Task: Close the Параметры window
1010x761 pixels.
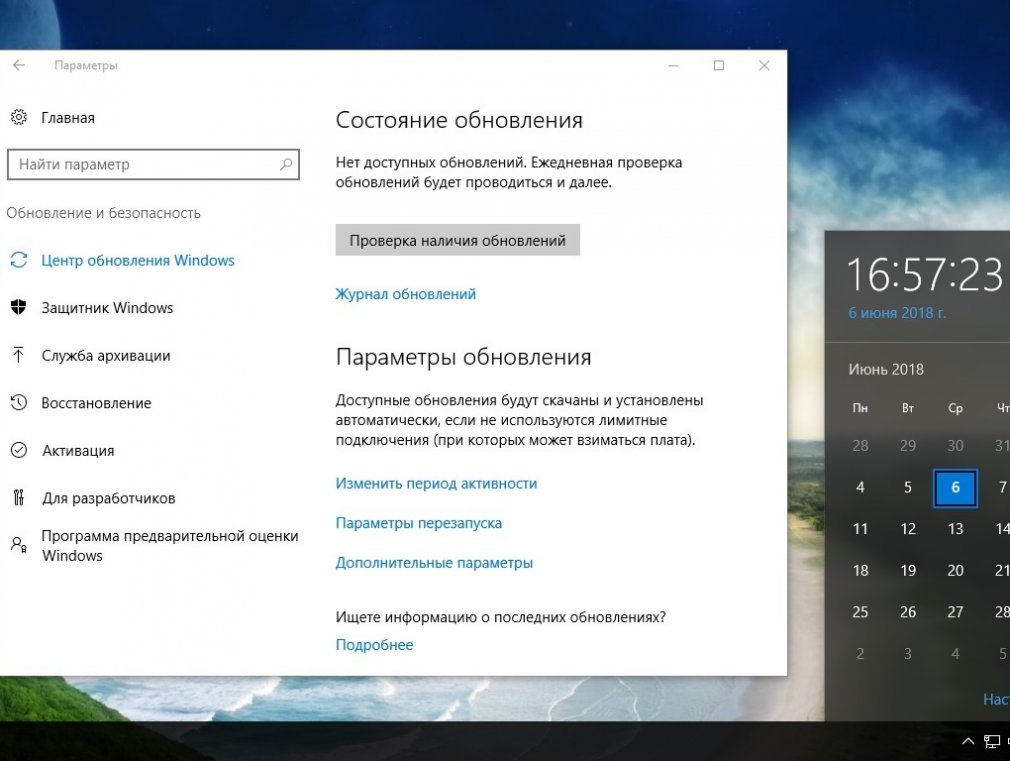Action: (764, 65)
